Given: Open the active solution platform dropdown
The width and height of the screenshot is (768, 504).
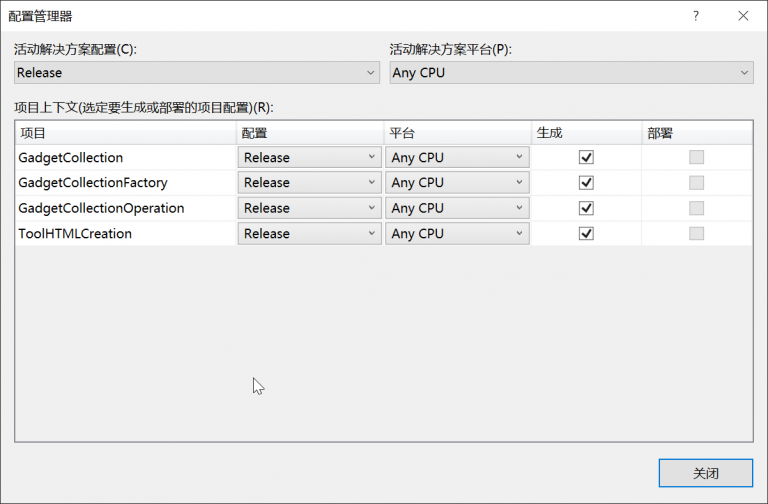Looking at the screenshot, I should click(x=570, y=72).
